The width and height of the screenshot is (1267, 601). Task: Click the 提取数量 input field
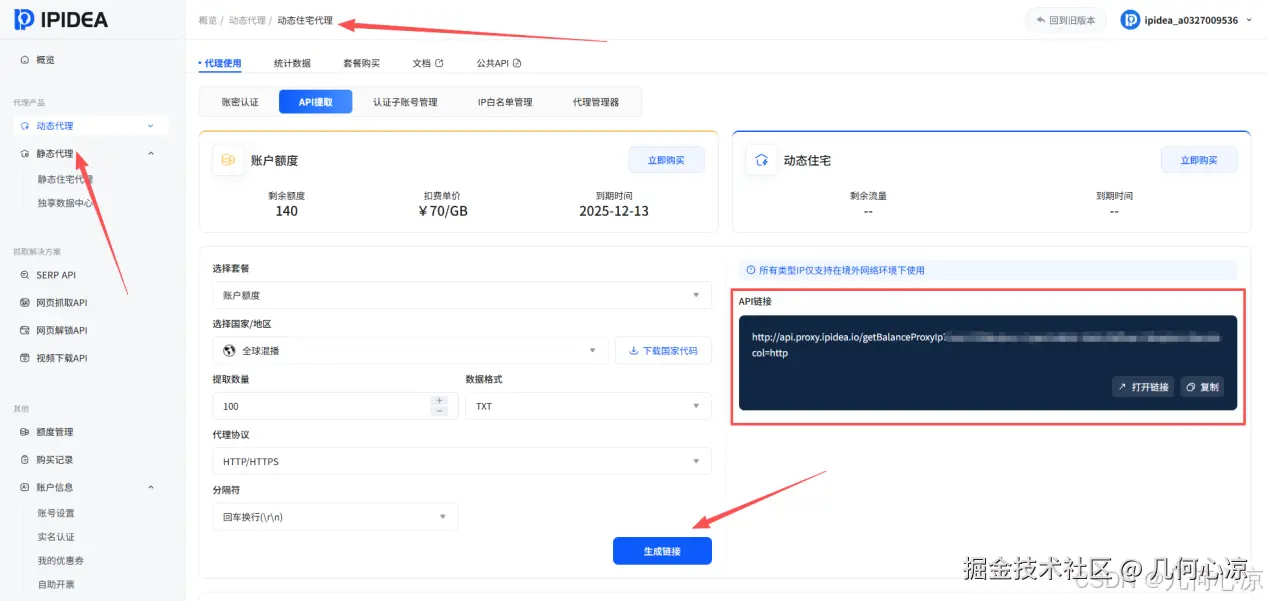[x=320, y=406]
